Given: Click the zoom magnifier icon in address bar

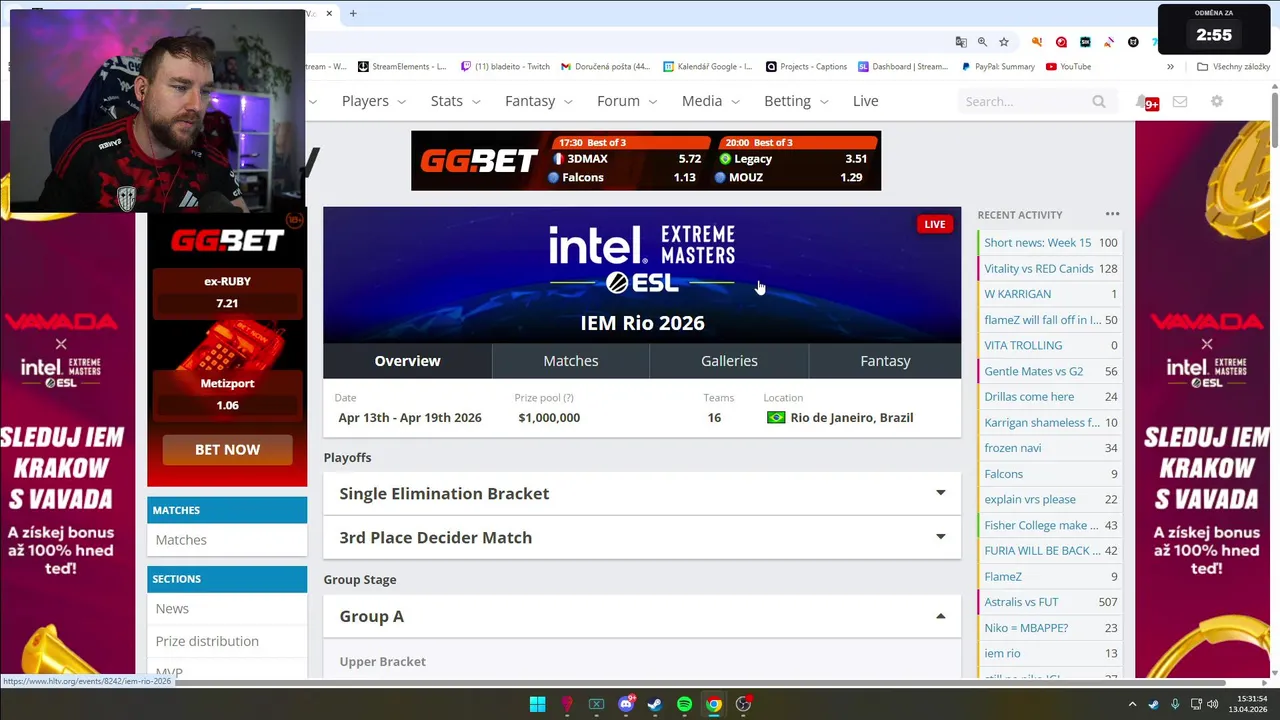Looking at the screenshot, I should 982,42.
